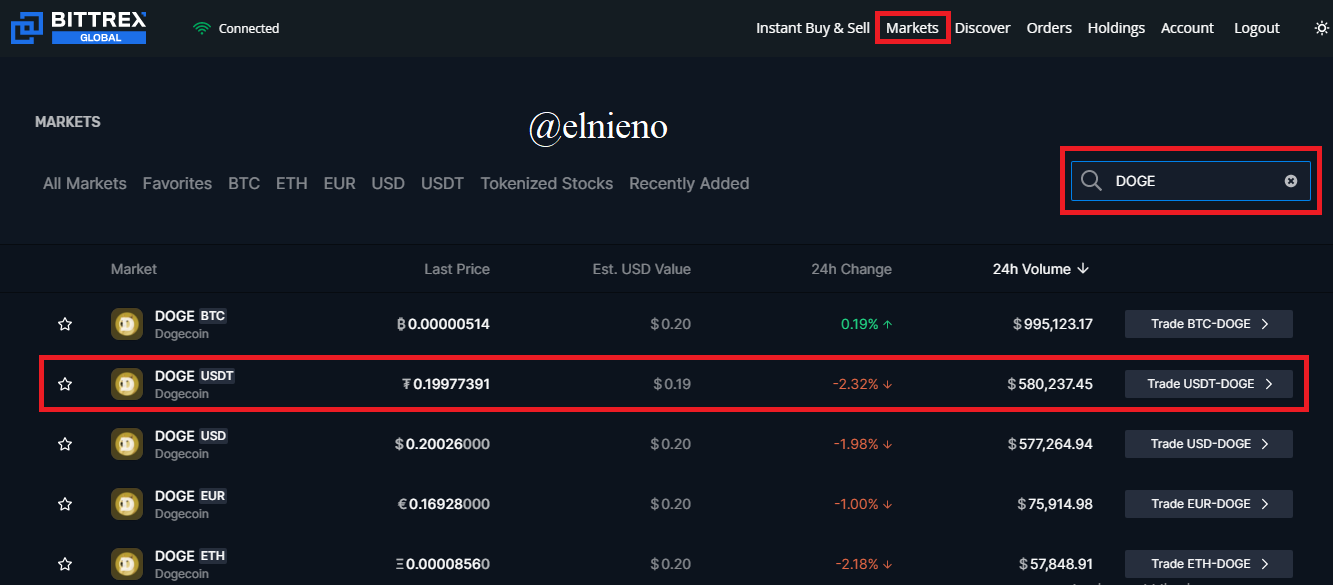
Task: Toggle the light/dark theme sun icon
Action: (x=1321, y=28)
